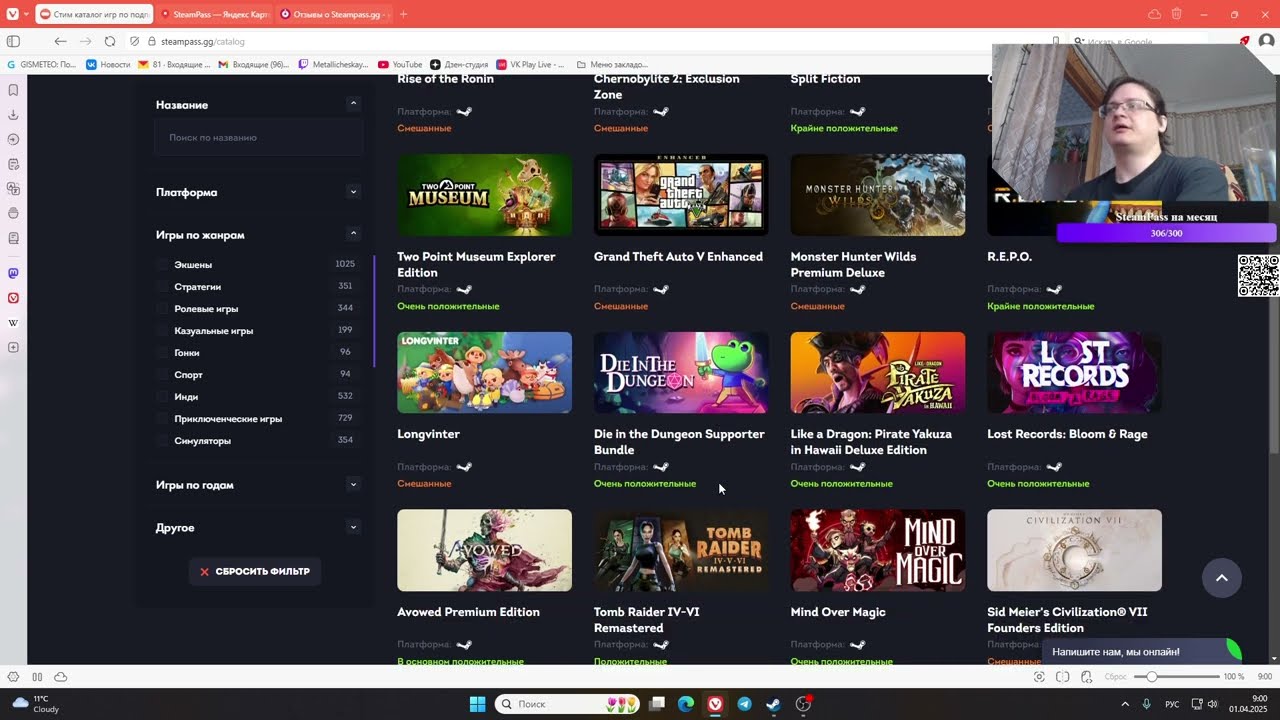Open Windows Start menu

coord(477,704)
